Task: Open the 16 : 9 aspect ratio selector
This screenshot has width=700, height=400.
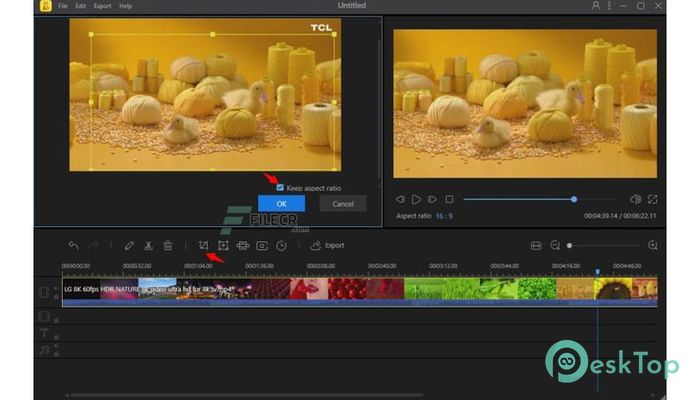Action: [444, 216]
